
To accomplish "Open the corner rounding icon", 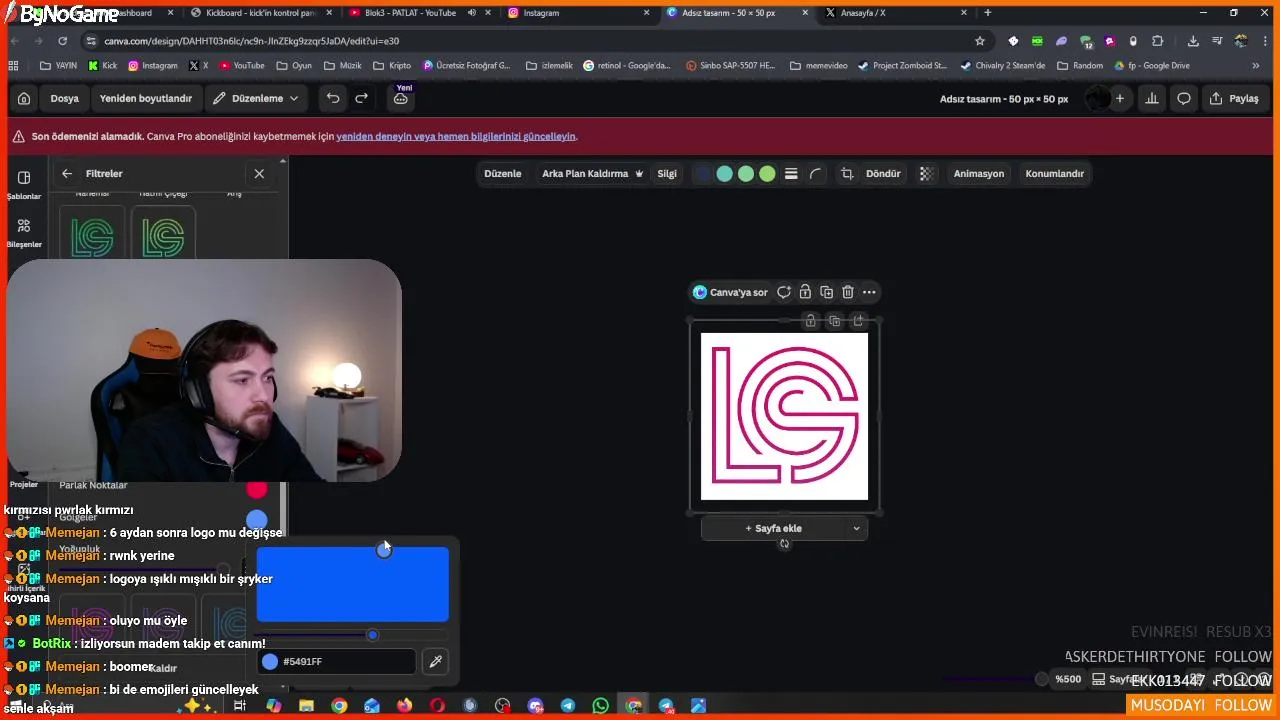I will tap(816, 173).
